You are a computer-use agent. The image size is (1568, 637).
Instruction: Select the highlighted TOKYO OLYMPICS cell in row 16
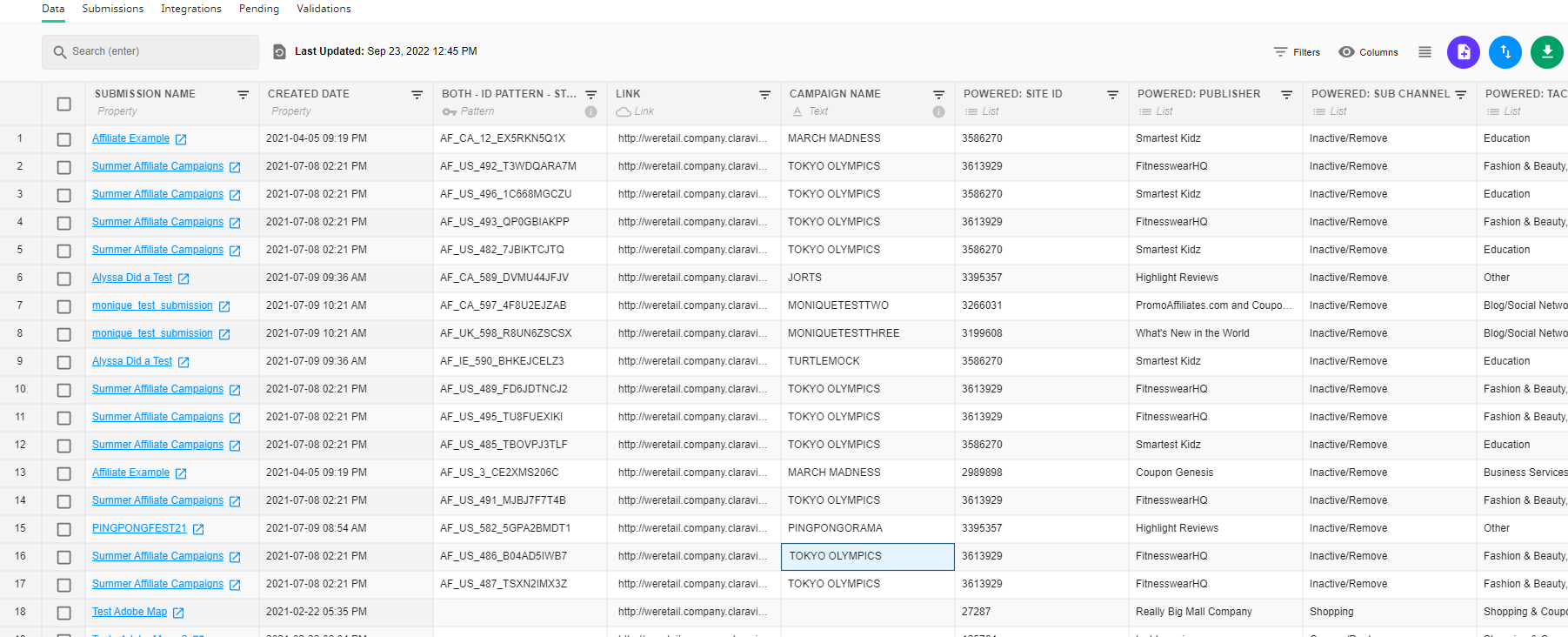coord(868,557)
